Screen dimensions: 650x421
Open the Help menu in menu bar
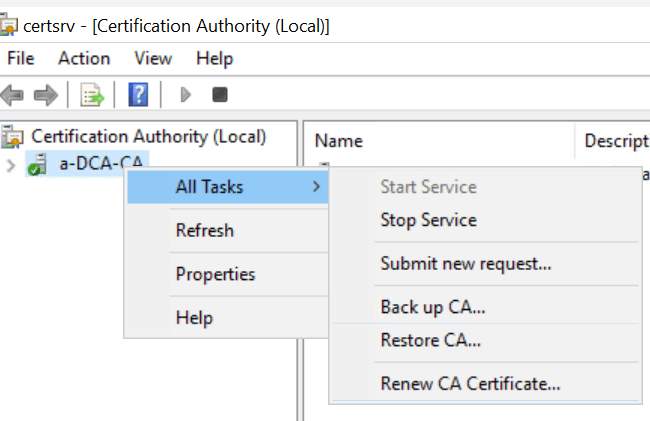215,58
